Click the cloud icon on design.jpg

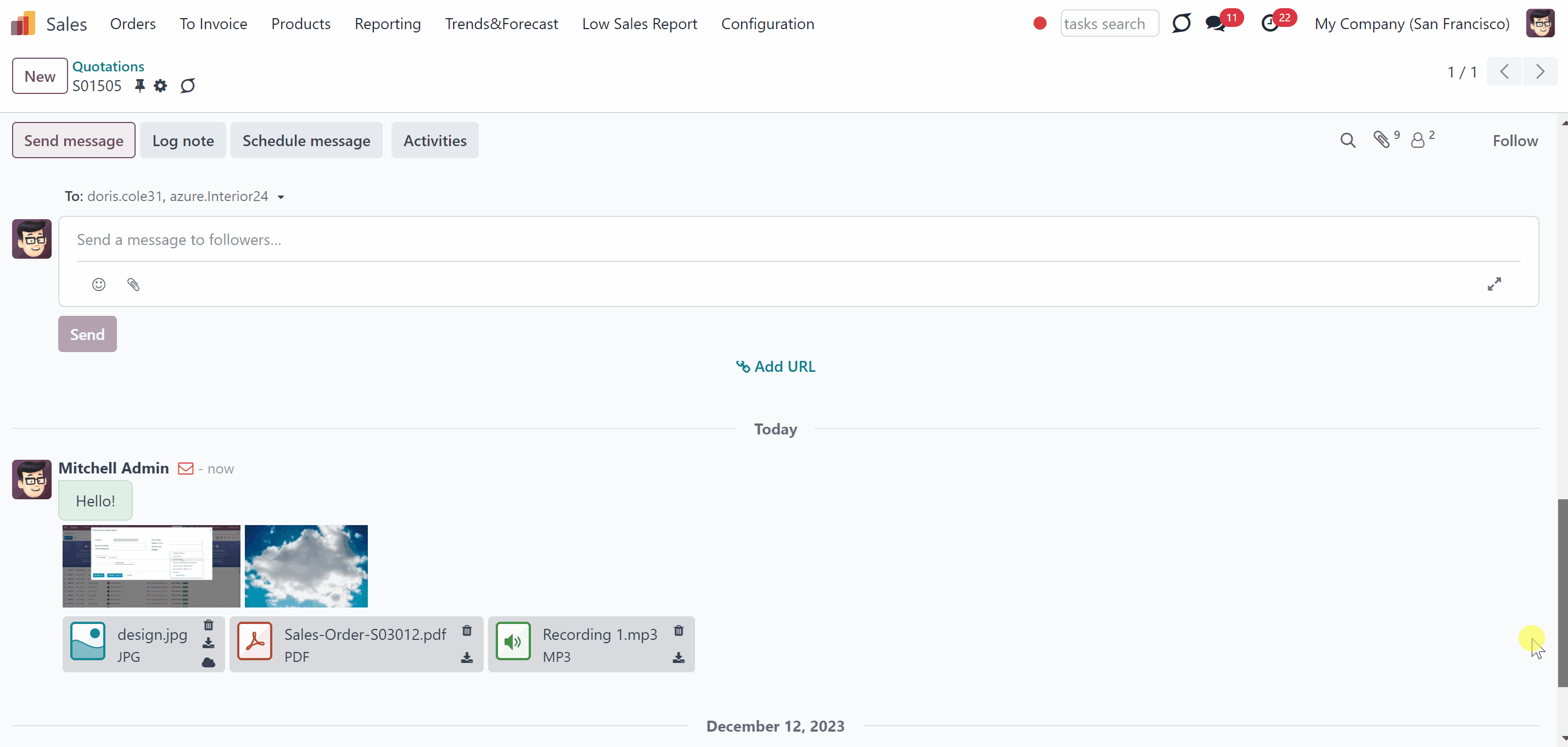(209, 662)
